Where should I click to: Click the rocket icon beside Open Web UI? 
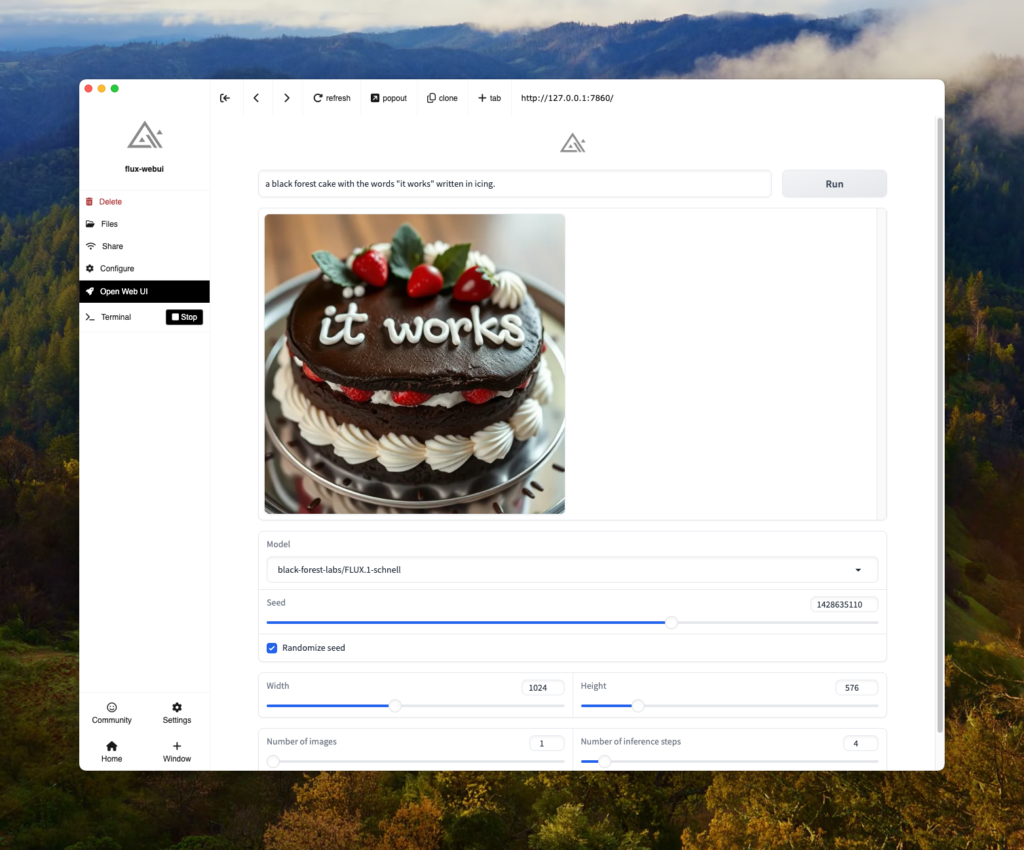click(x=89, y=291)
